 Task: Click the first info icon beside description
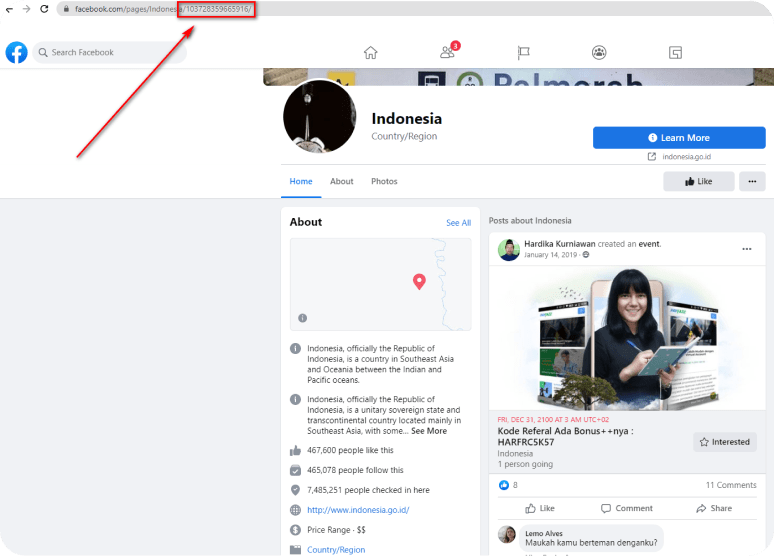pos(295,349)
